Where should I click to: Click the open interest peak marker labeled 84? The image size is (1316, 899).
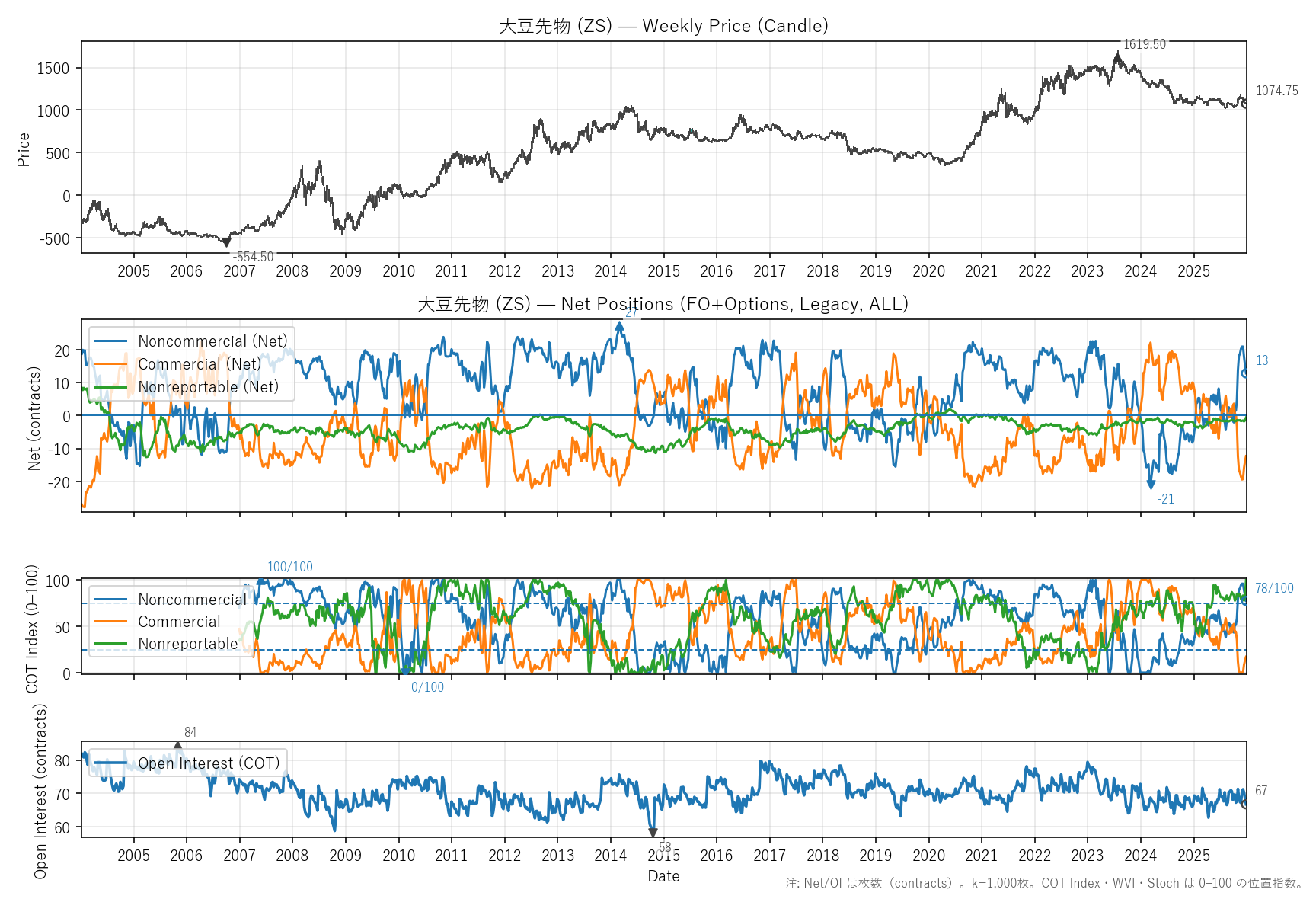click(x=178, y=745)
